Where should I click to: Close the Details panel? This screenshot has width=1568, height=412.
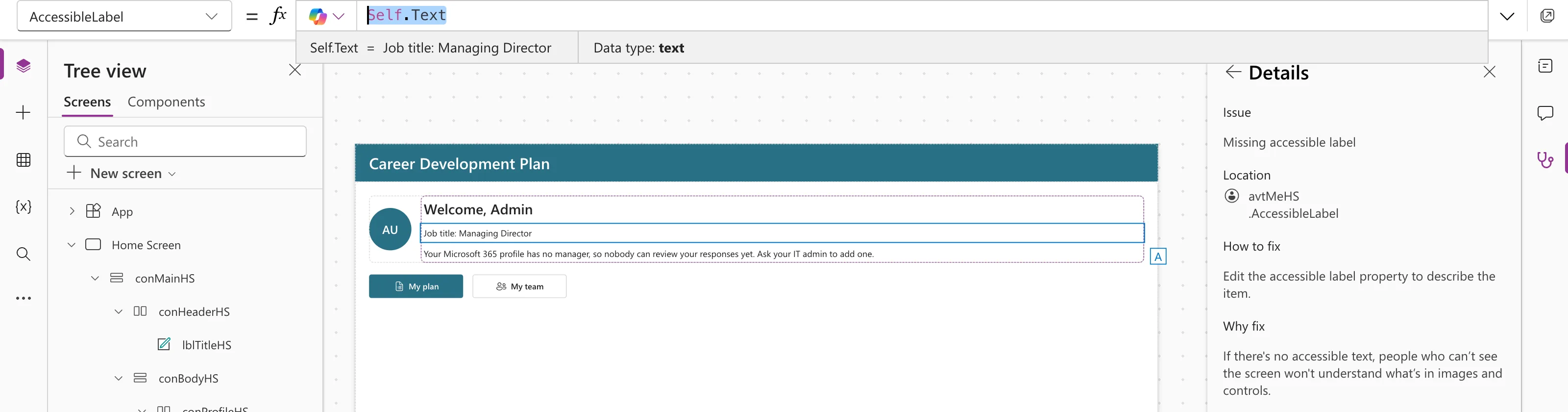click(x=1489, y=72)
